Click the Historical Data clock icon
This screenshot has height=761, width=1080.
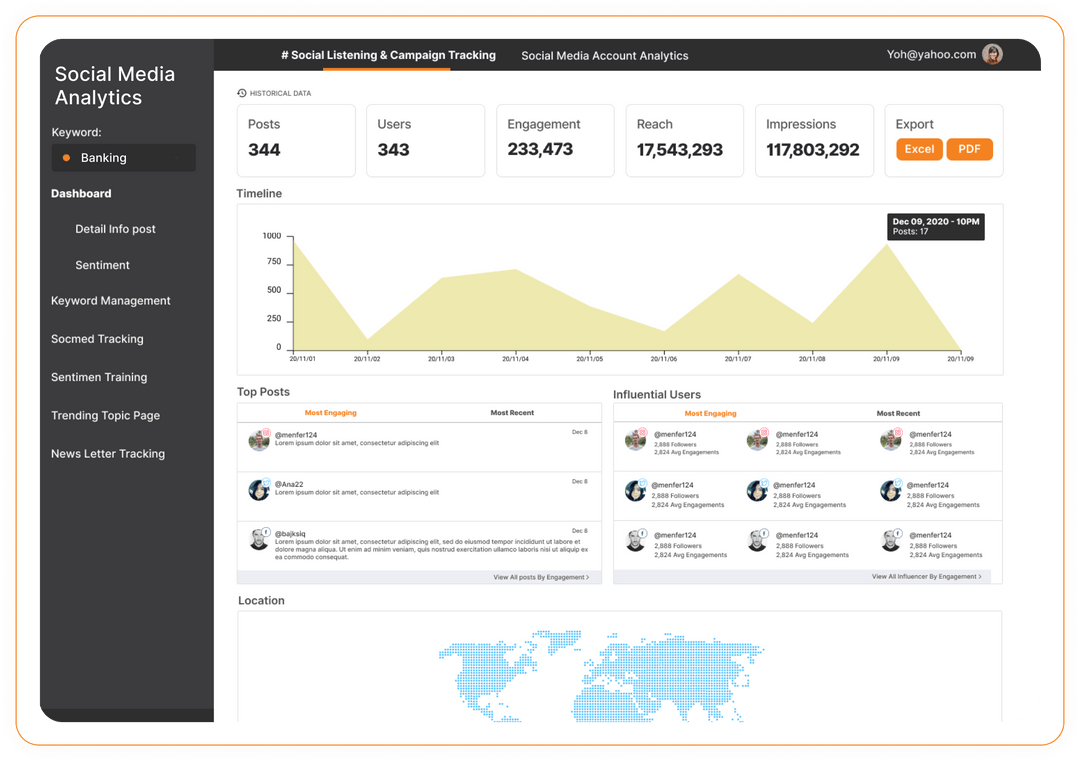tap(242, 93)
